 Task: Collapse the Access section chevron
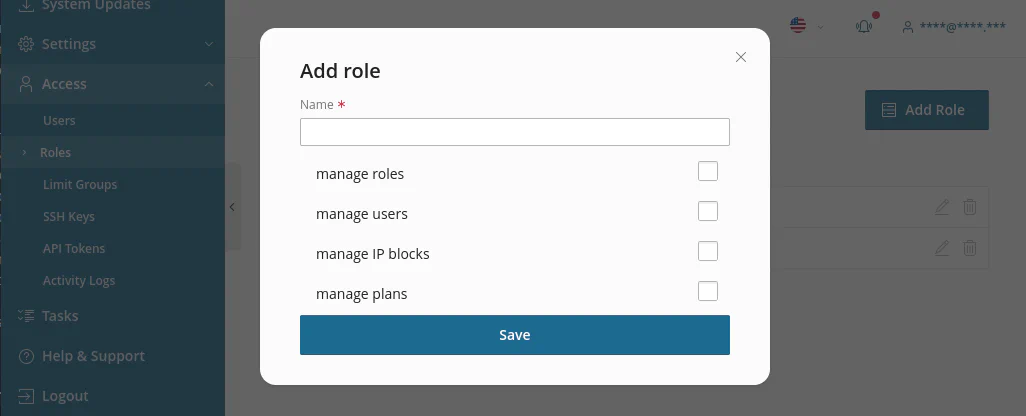[x=209, y=84]
